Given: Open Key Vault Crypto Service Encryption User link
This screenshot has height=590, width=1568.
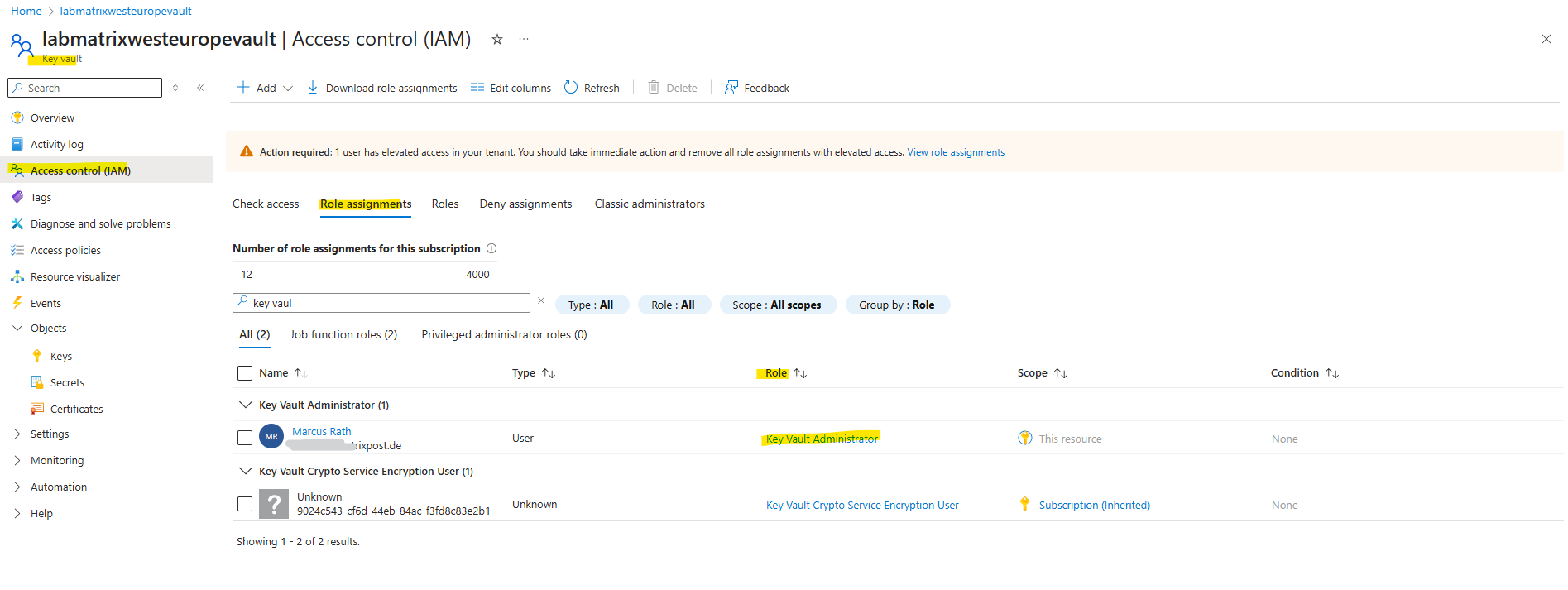Looking at the screenshot, I should coord(862,505).
